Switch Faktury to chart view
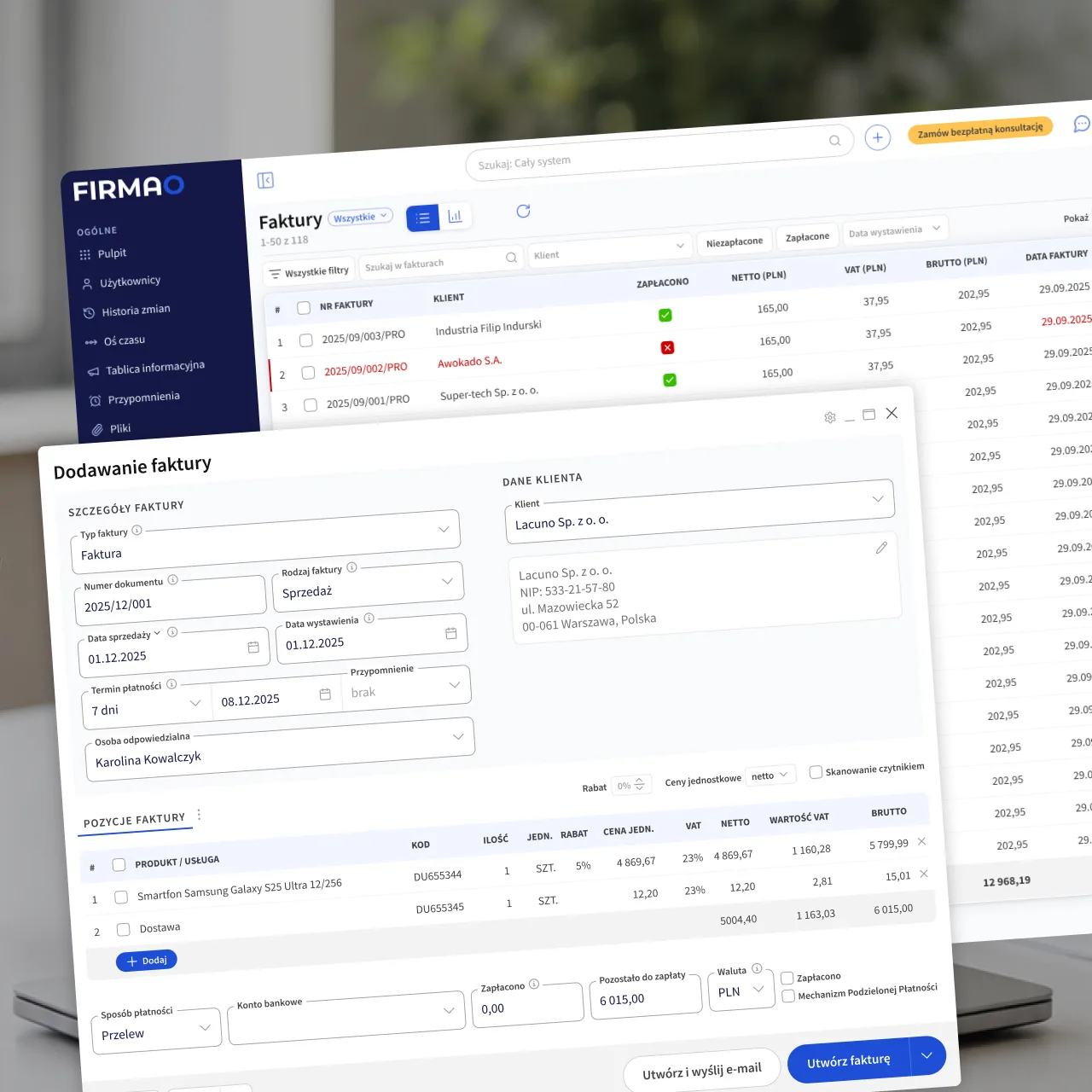1092x1092 pixels. (x=455, y=216)
